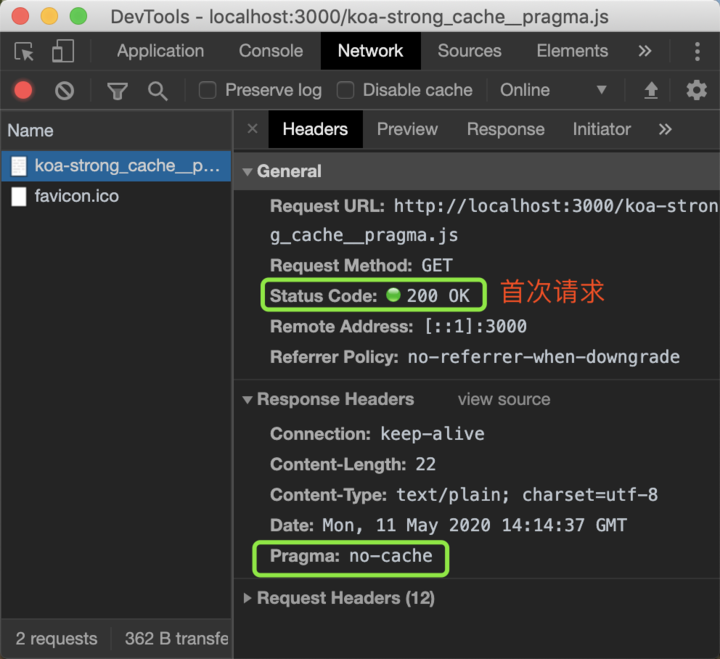
Task: Enable the Disable cache checkbox
Action: pyautogui.click(x=345, y=90)
